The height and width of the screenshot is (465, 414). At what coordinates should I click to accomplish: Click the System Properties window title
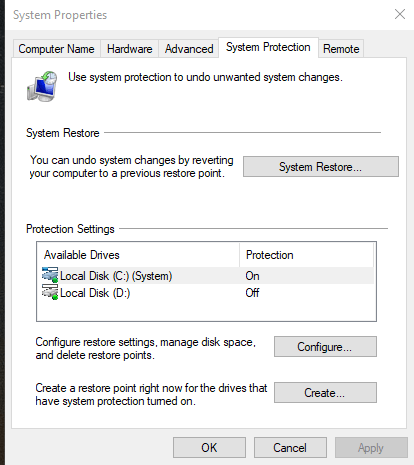point(60,15)
